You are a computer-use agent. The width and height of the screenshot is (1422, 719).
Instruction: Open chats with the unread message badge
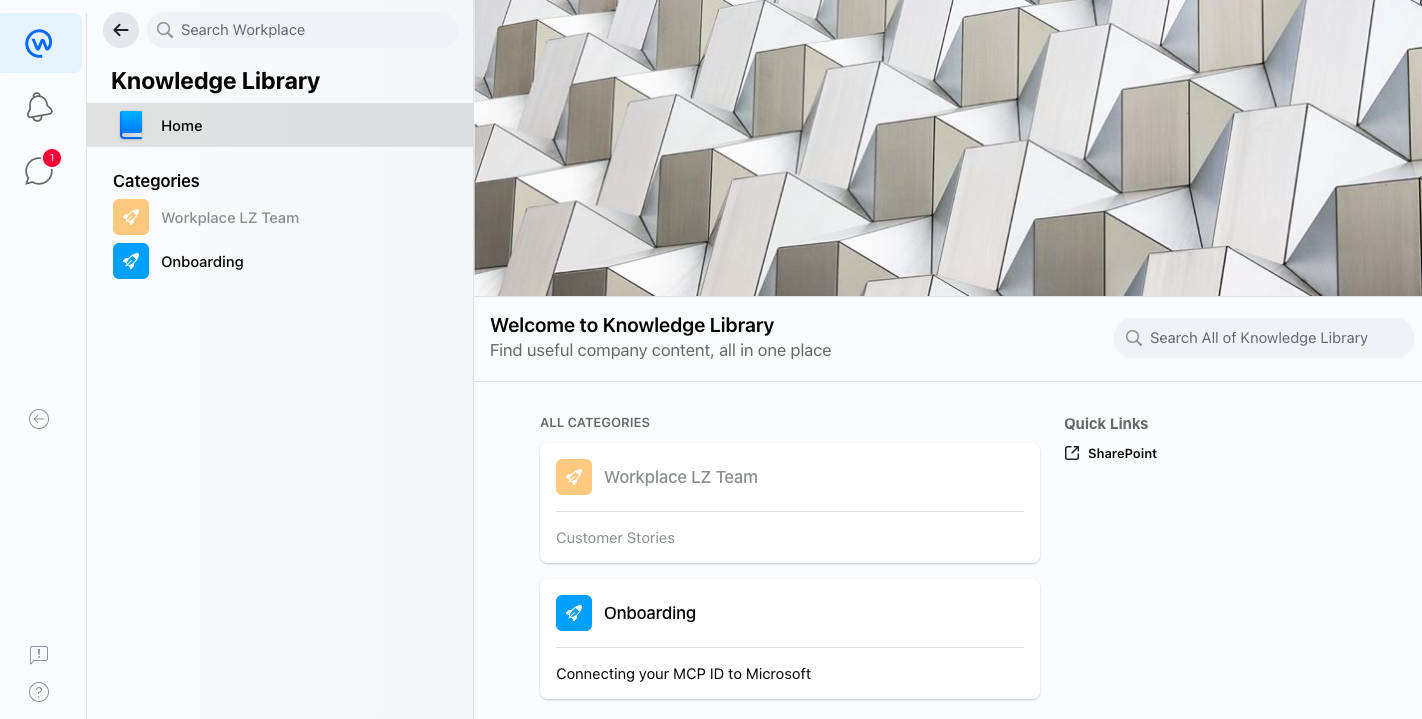pyautogui.click(x=39, y=170)
